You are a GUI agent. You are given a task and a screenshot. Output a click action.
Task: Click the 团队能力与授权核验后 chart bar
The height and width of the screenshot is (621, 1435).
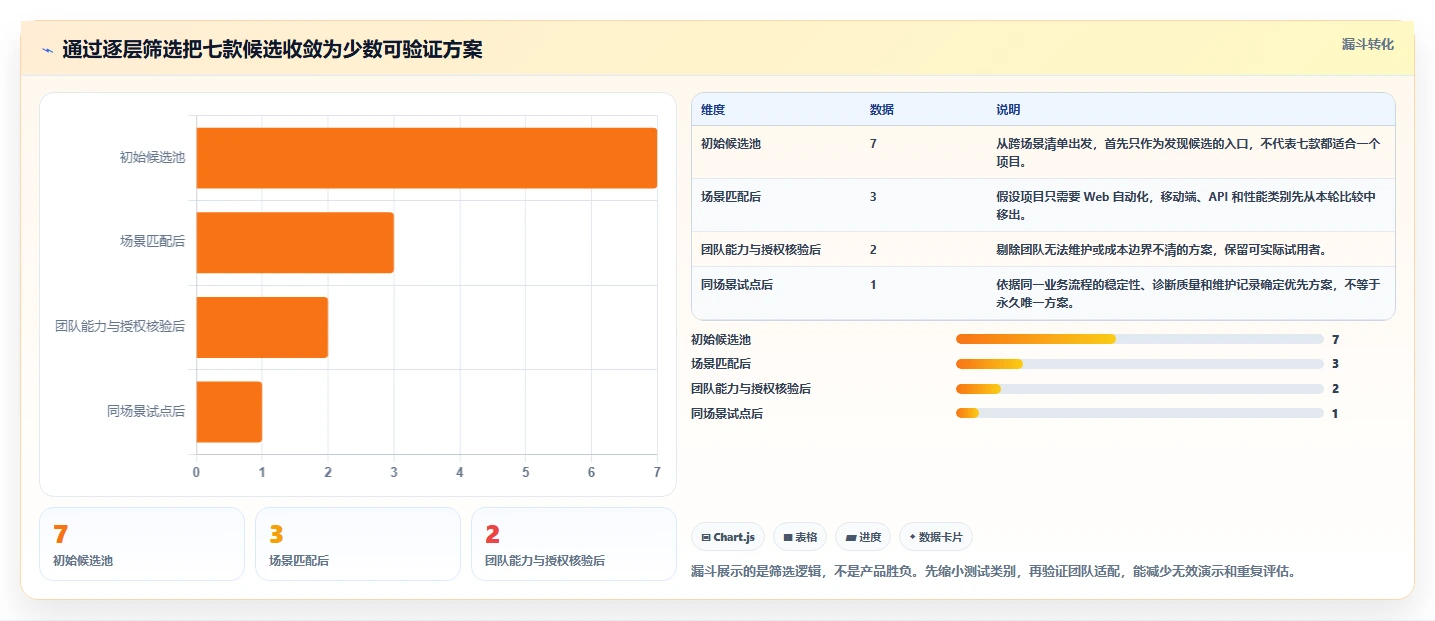(262, 327)
